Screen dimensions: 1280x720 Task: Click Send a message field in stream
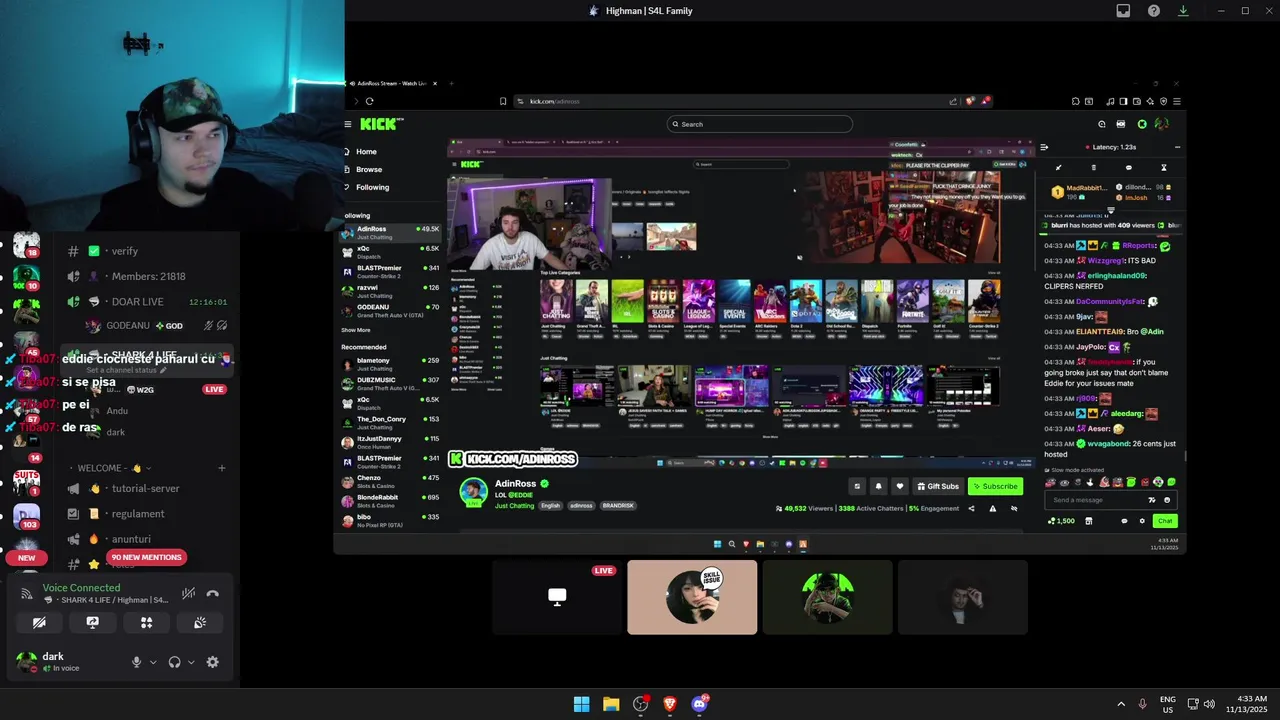tap(1094, 500)
